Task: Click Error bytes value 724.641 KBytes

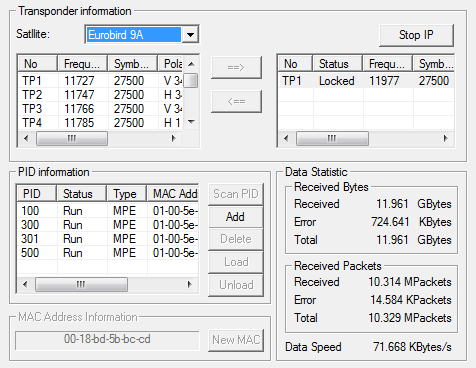Action: [x=411, y=222]
